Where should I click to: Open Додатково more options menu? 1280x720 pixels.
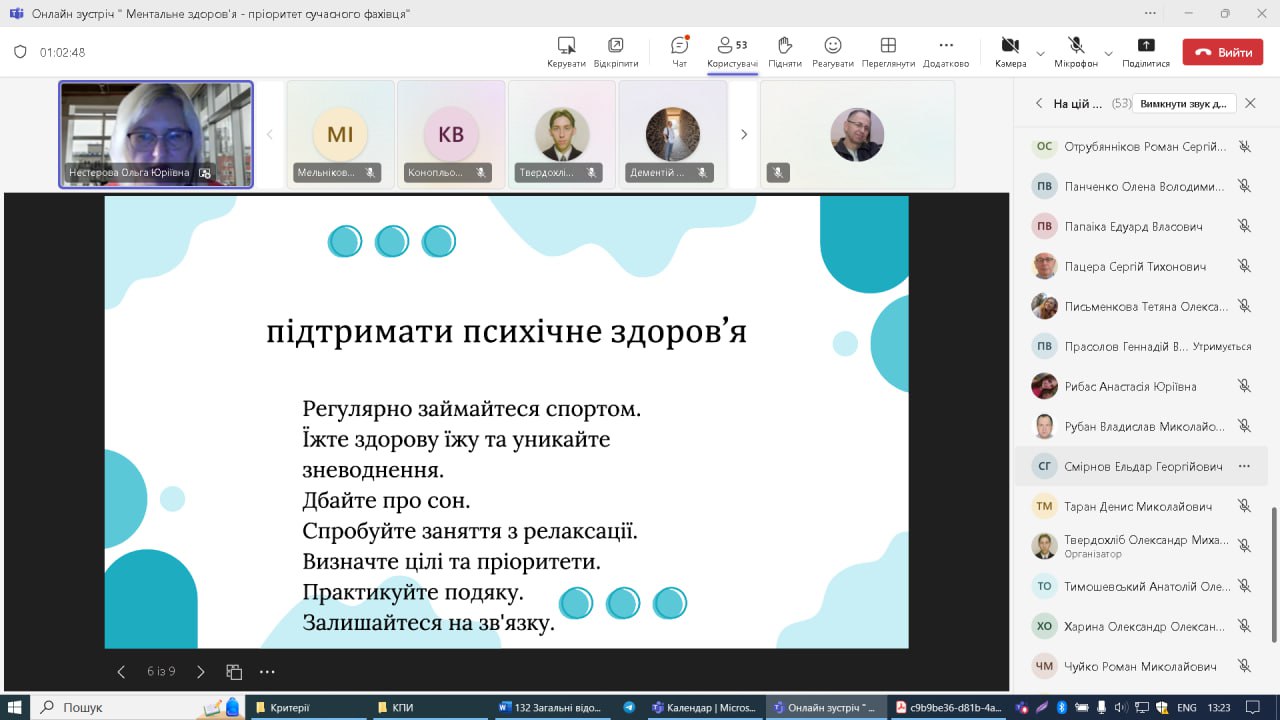point(945,51)
